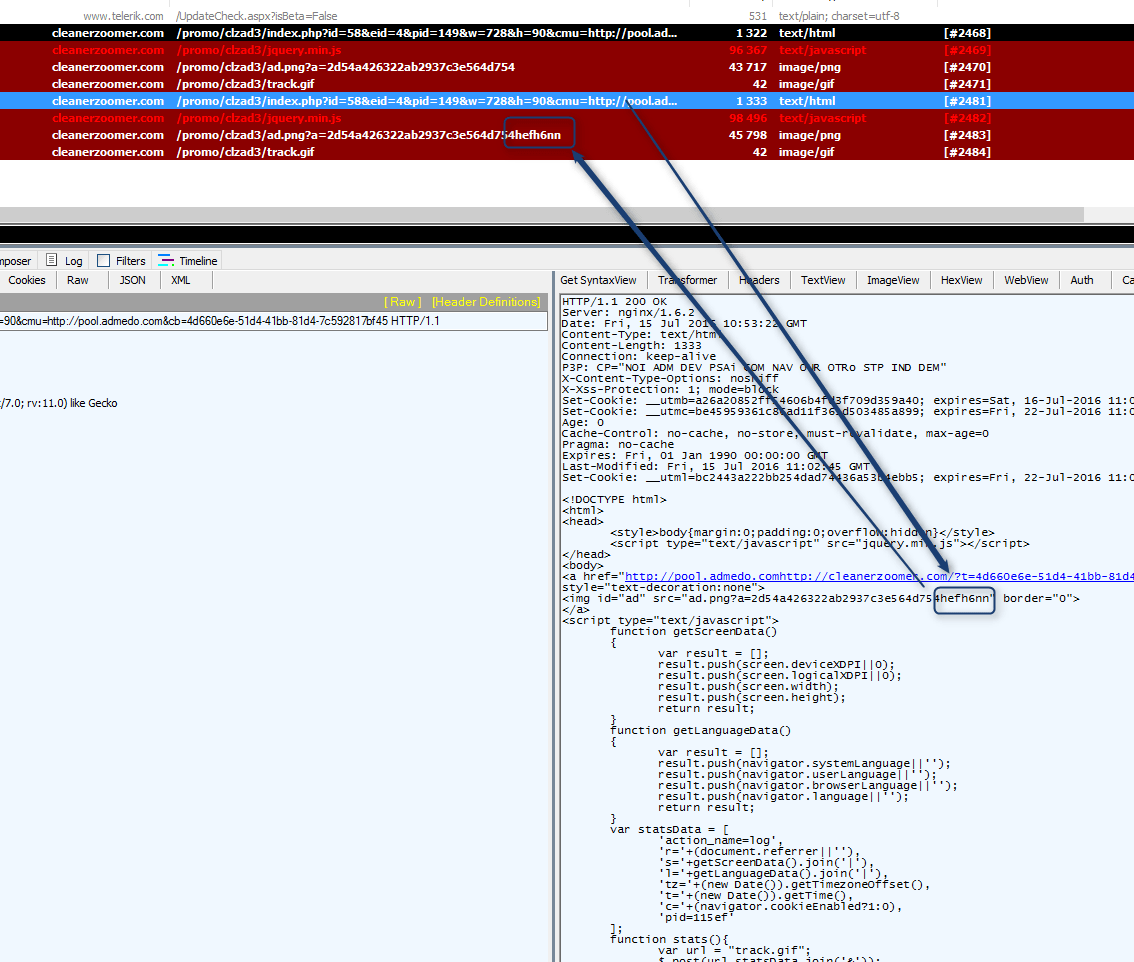Select session #2470 ad.png row

point(567,67)
